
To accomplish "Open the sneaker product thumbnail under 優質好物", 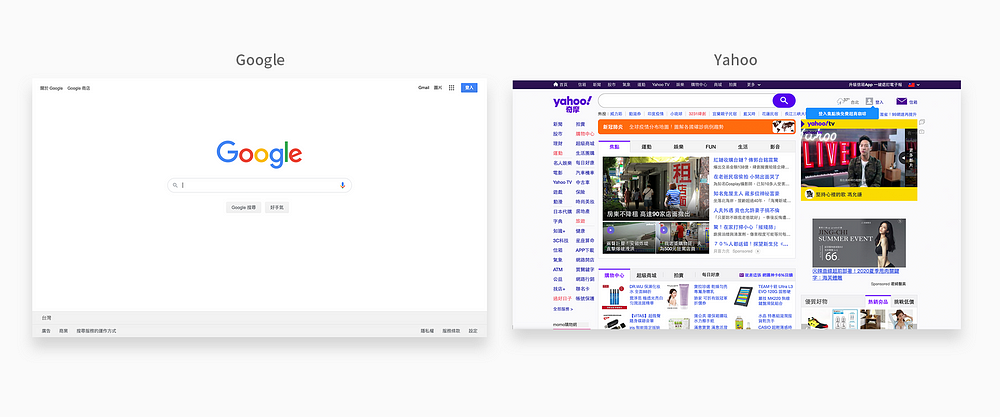I will [816, 319].
